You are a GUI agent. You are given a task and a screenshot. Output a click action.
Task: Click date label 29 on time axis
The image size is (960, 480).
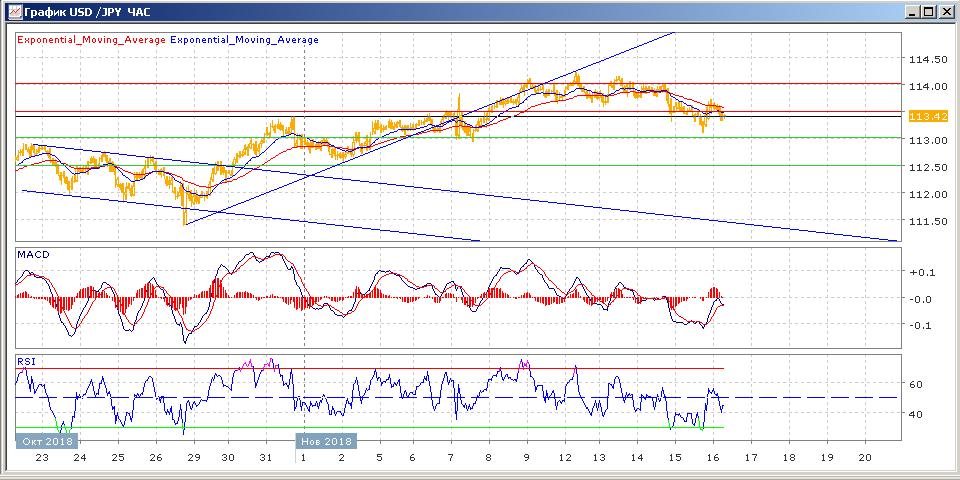coord(194,458)
